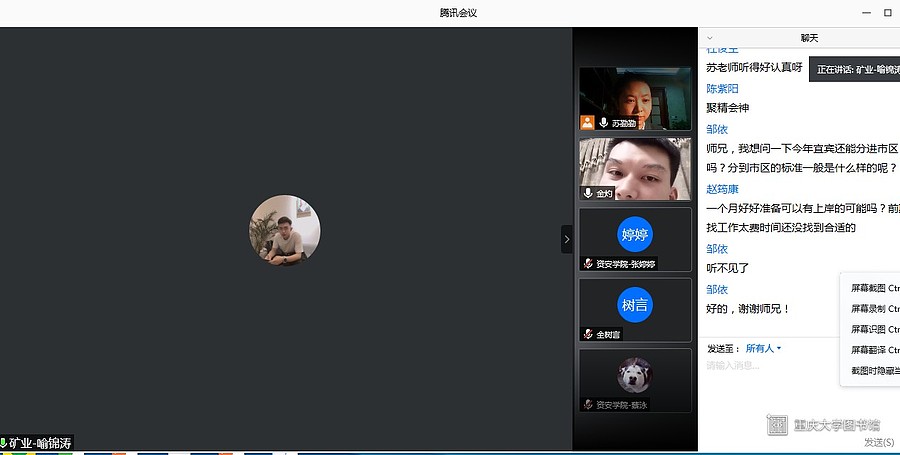Click muted mic icon beside 资安学院-张婷婷
Image resolution: width=900 pixels, height=455 pixels.
[x=588, y=264]
